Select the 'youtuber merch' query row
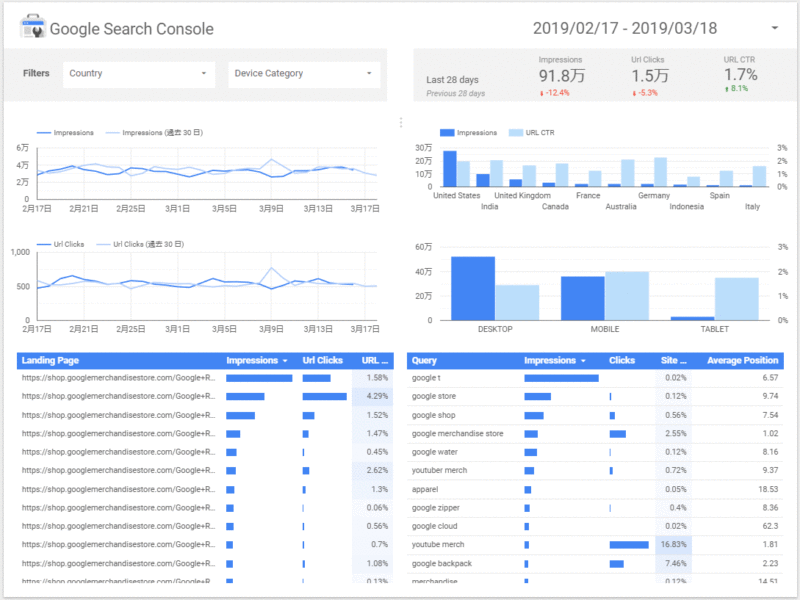The height and width of the screenshot is (600, 800). point(595,470)
